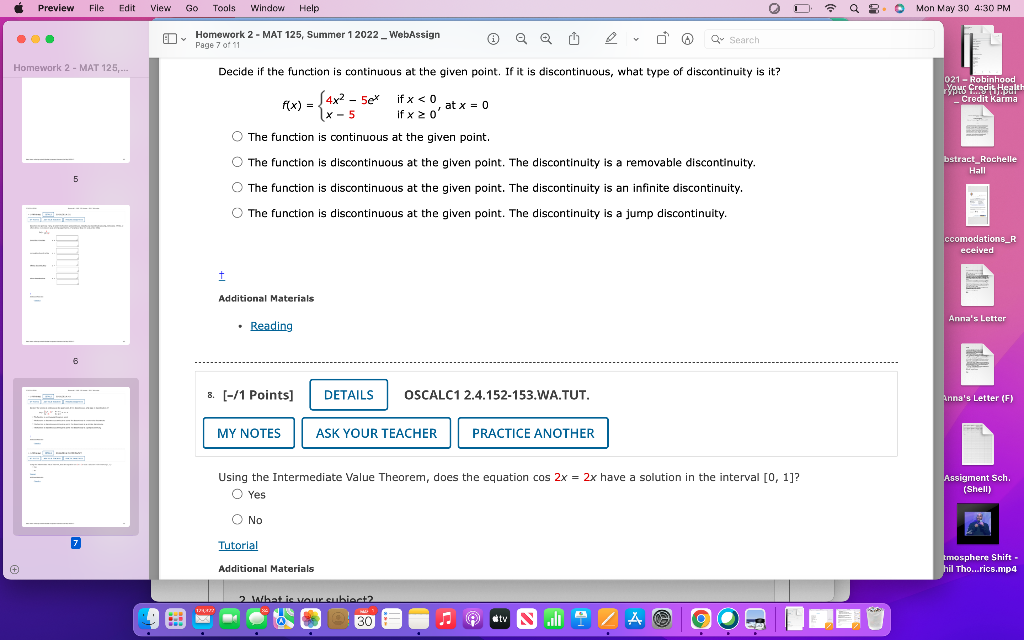Open Calendar from the Dock

point(364,618)
